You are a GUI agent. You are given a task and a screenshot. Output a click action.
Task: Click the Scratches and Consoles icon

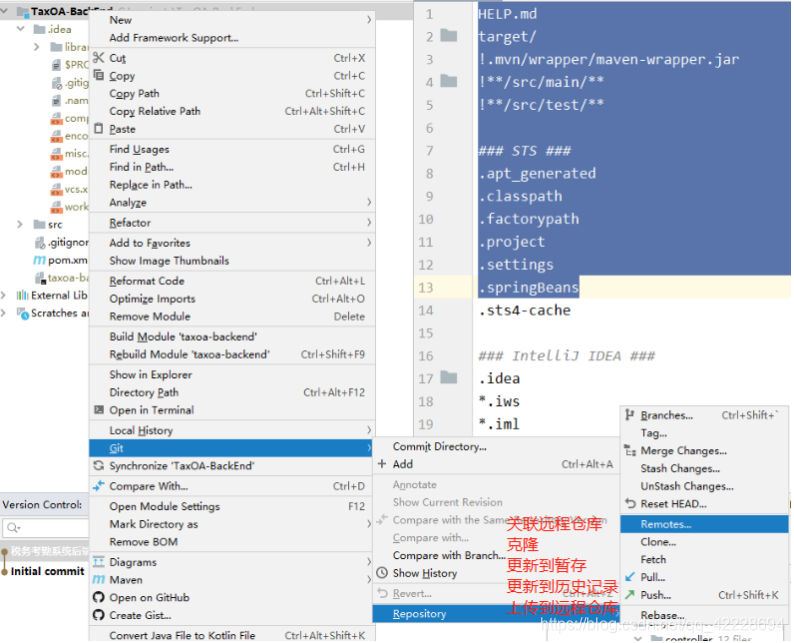(23, 313)
